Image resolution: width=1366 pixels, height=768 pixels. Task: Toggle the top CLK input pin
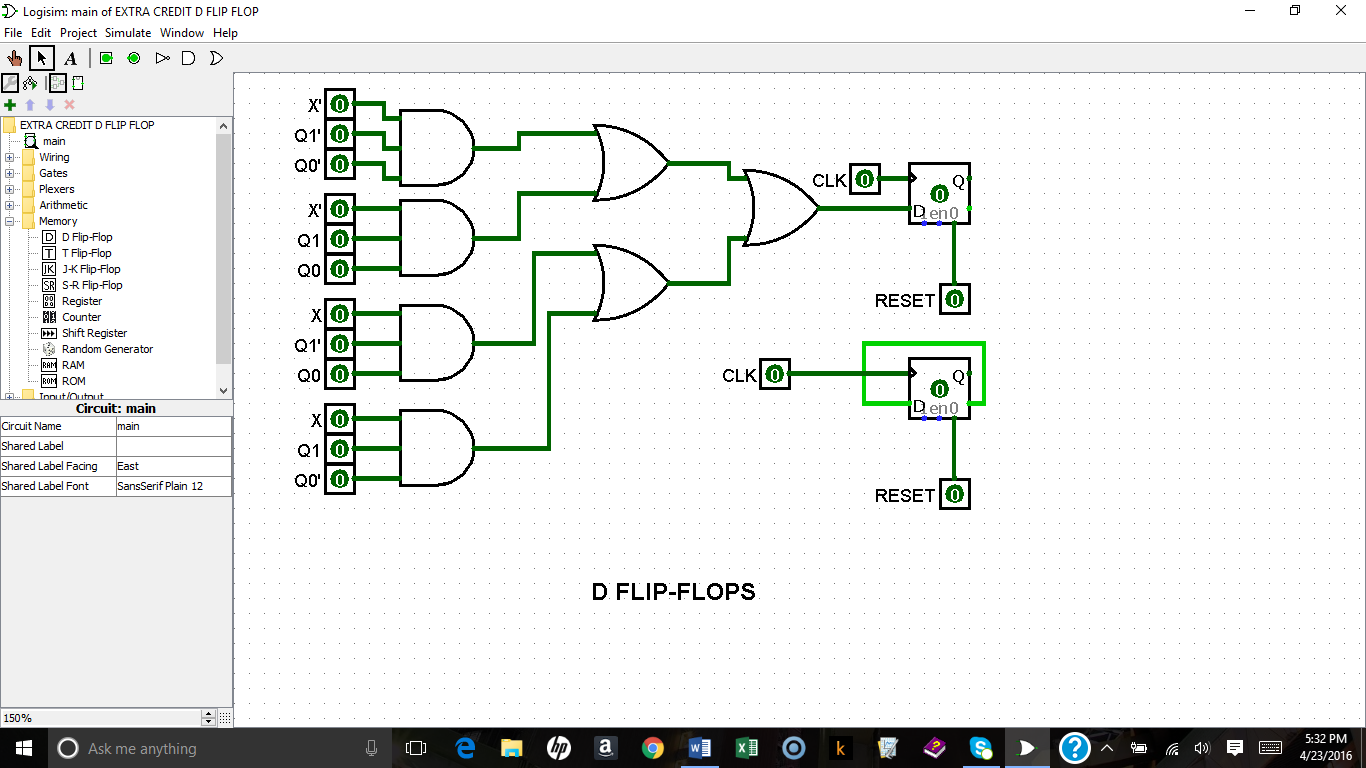click(x=865, y=180)
